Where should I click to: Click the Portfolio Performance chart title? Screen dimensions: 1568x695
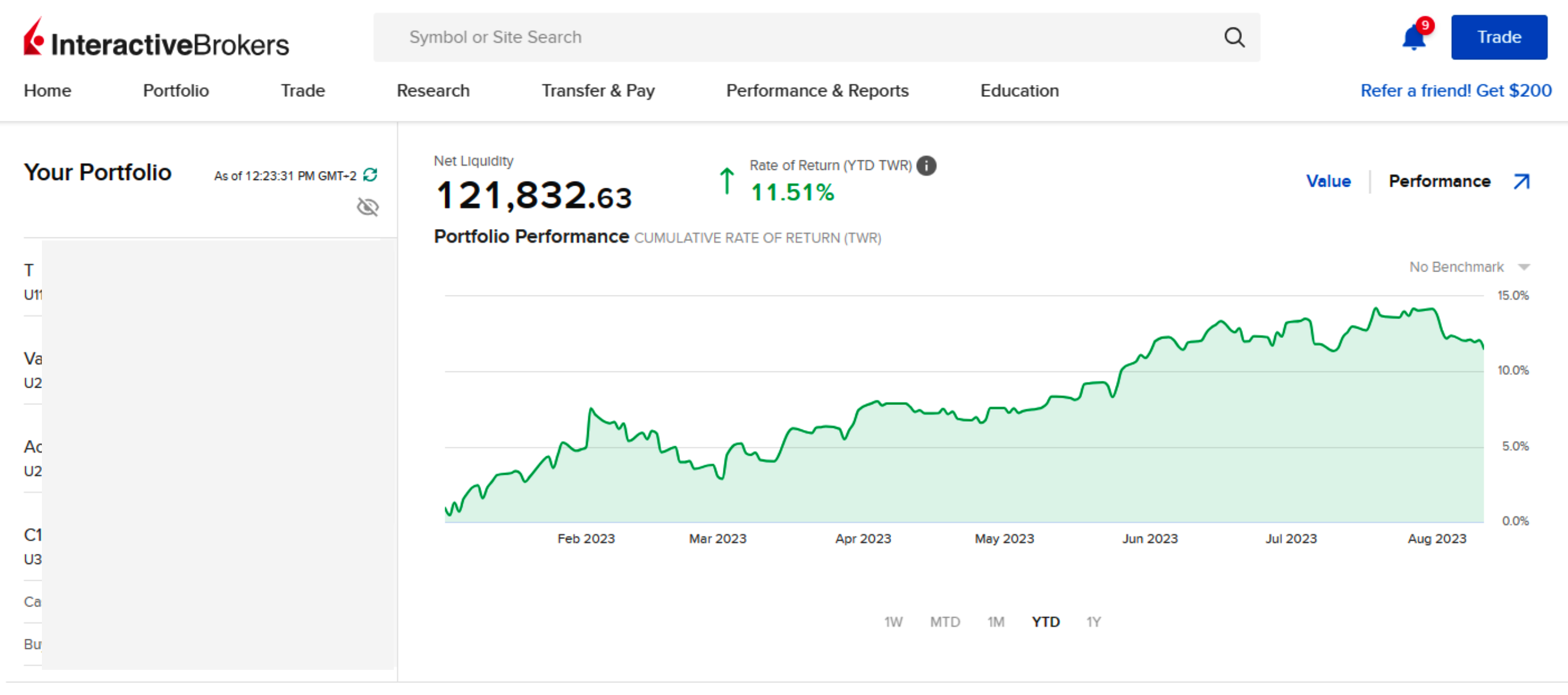tap(531, 236)
